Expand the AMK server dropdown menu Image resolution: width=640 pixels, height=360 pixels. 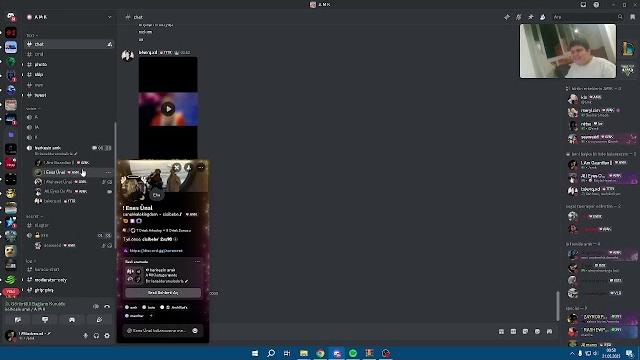click(109, 17)
